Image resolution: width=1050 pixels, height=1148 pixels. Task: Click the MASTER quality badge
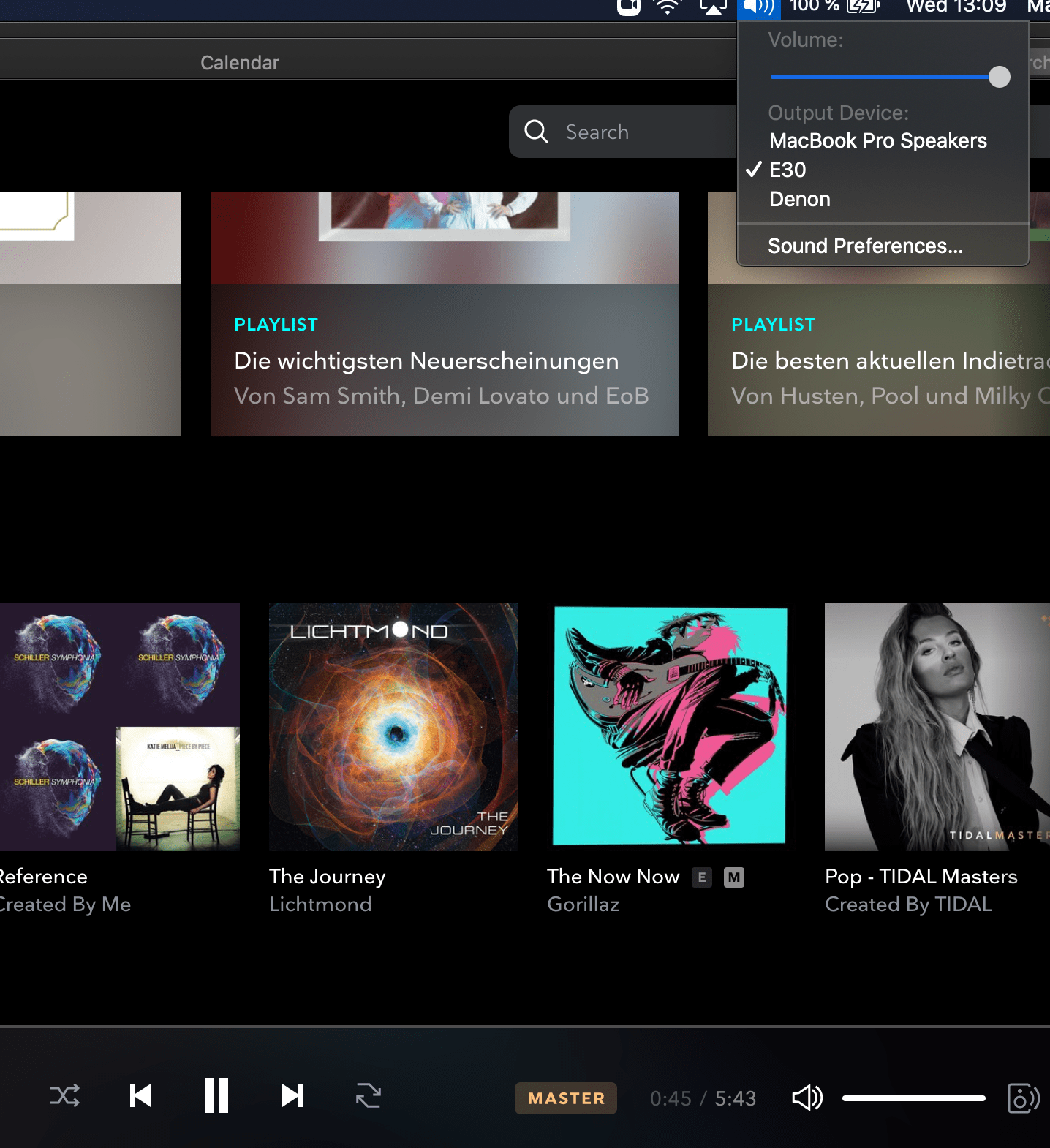(x=566, y=1098)
